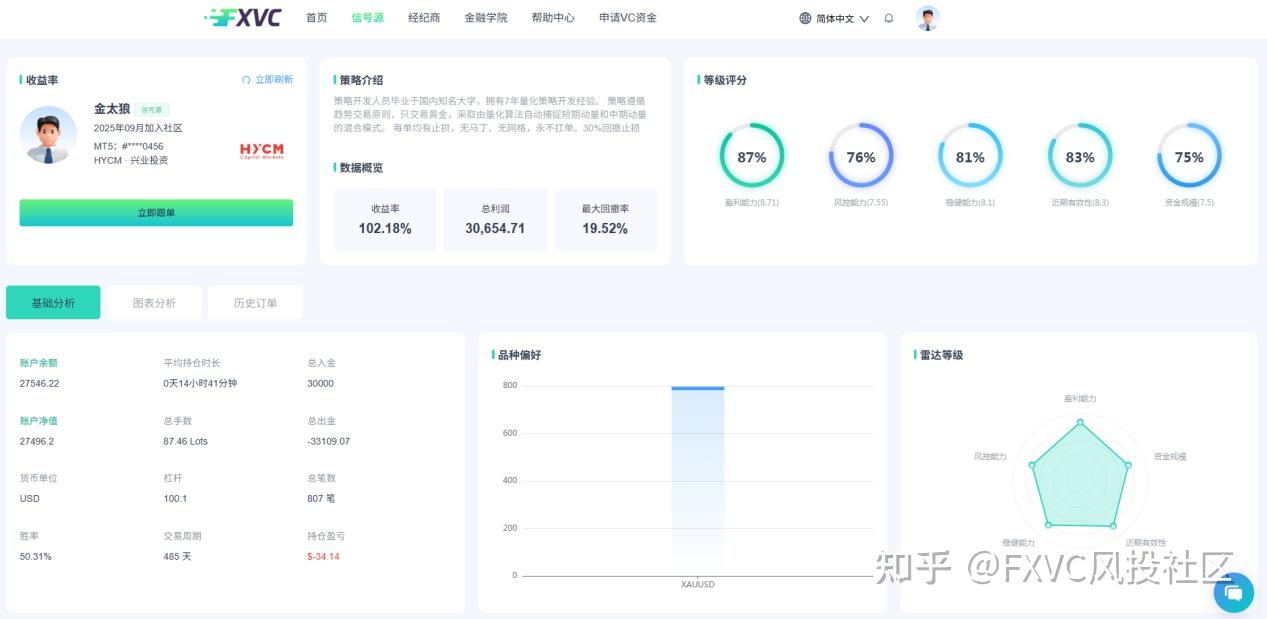Click the 83% 近期有效性 progress ring
The height and width of the screenshot is (619, 1267).
tap(1080, 157)
